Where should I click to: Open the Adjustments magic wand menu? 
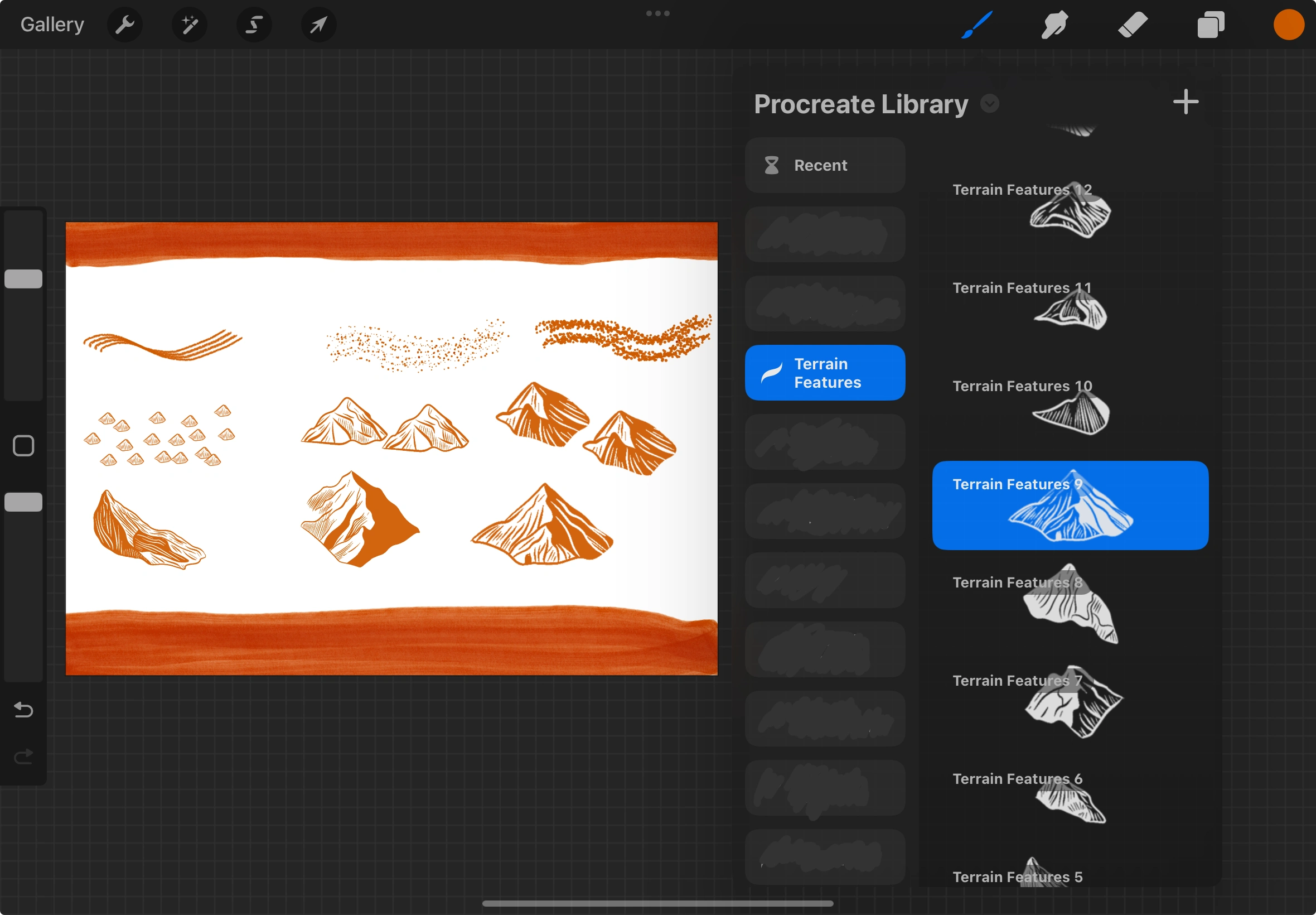coord(190,25)
